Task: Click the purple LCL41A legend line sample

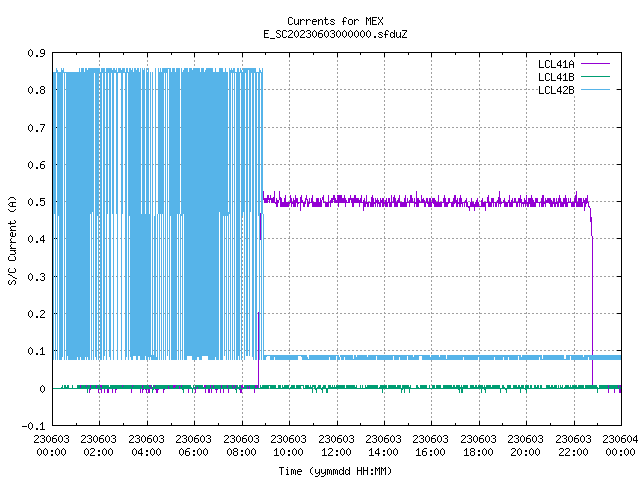Action: [595, 64]
